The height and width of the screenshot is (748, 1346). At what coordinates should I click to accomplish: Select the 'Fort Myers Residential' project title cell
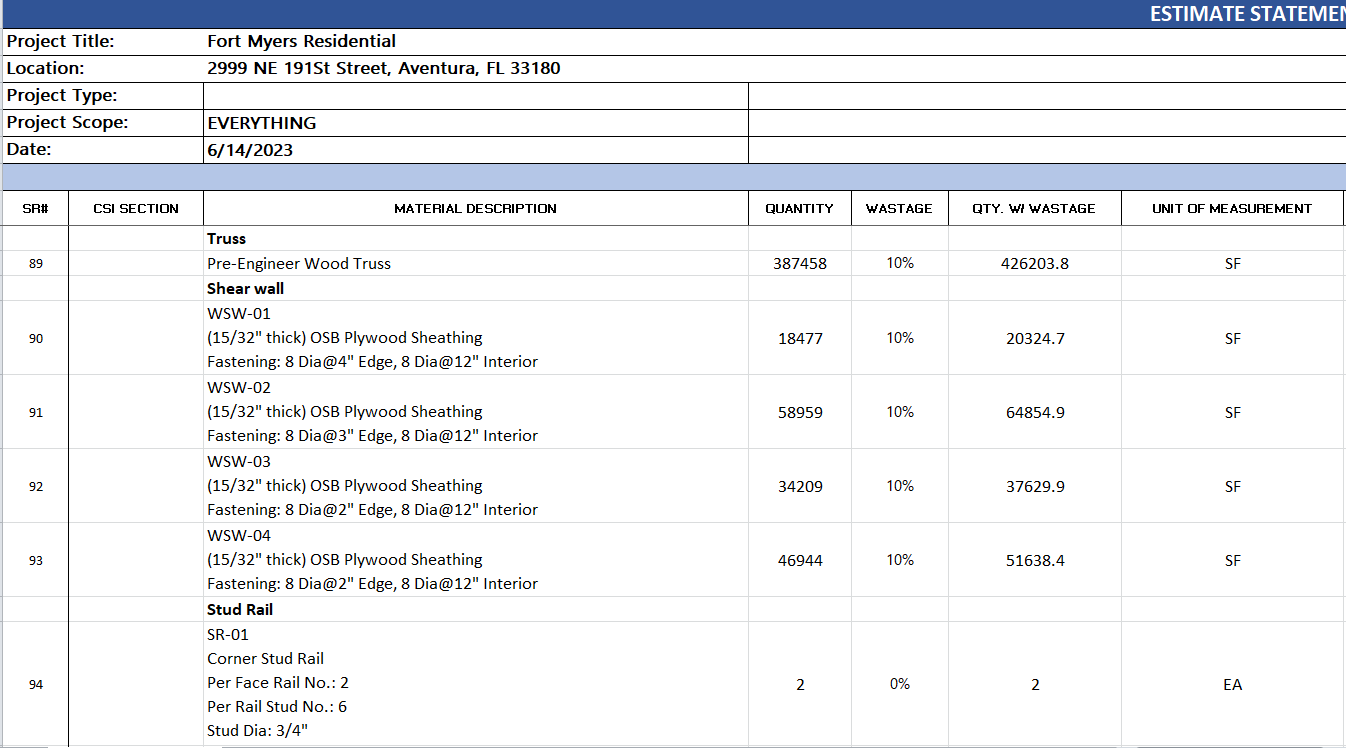click(x=775, y=42)
